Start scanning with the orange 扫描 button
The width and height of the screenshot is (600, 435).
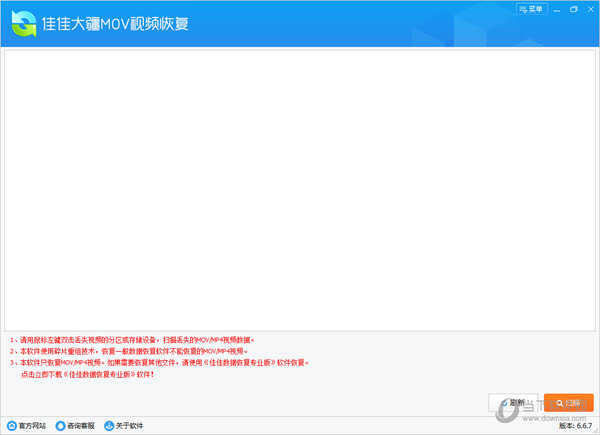tap(569, 403)
